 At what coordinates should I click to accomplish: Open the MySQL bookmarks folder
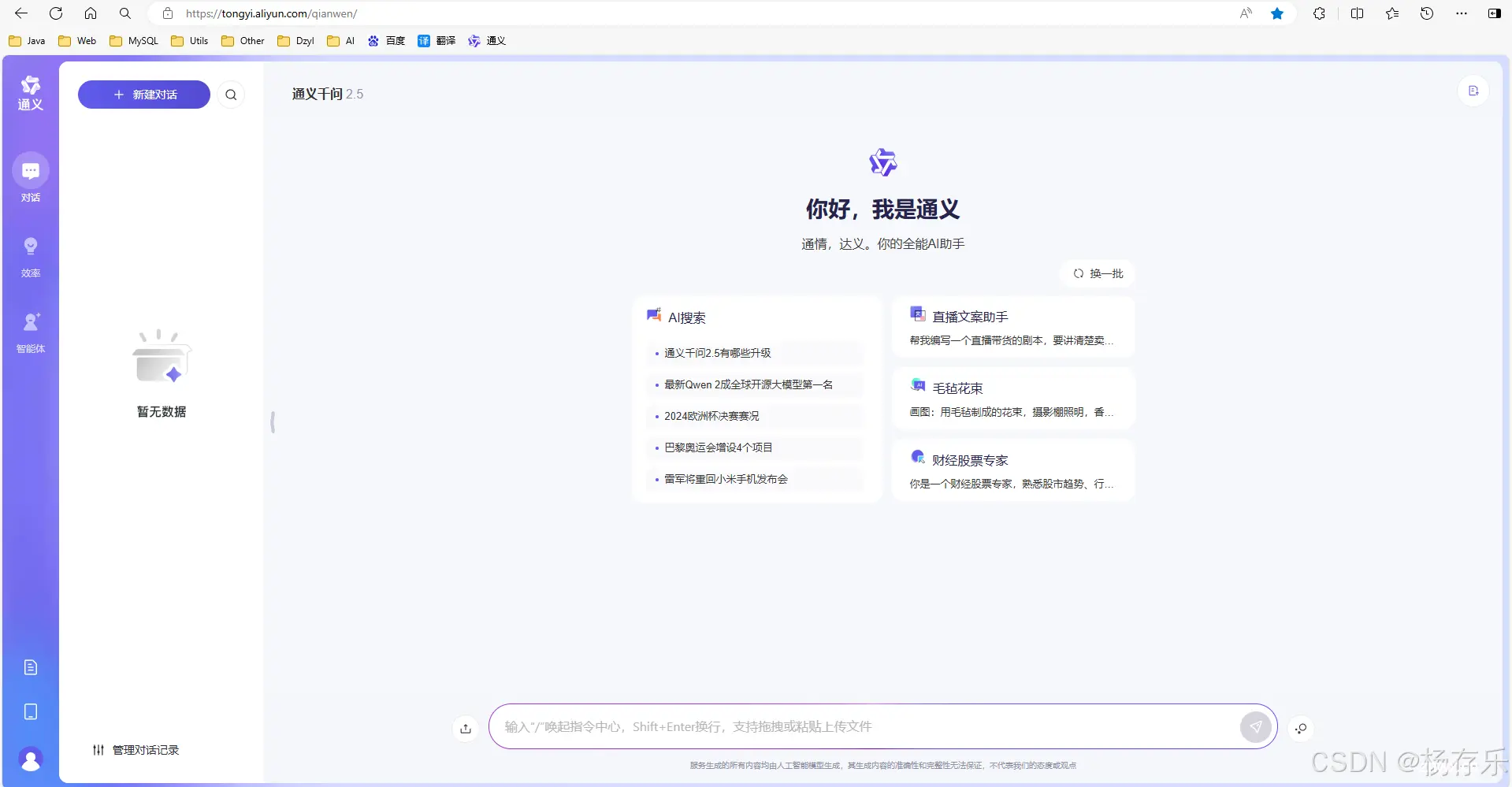pos(134,41)
